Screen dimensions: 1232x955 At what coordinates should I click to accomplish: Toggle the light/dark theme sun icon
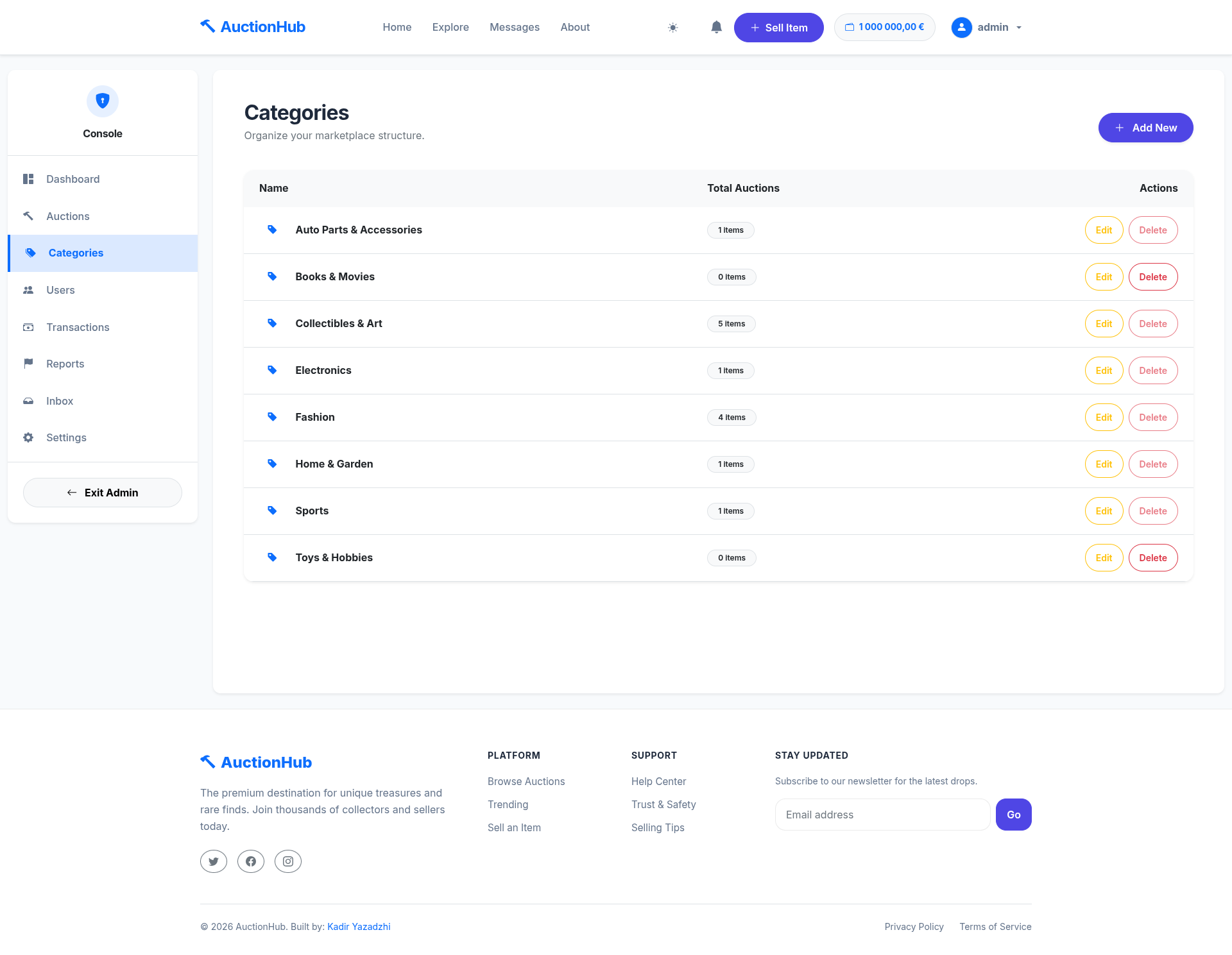[672, 28]
